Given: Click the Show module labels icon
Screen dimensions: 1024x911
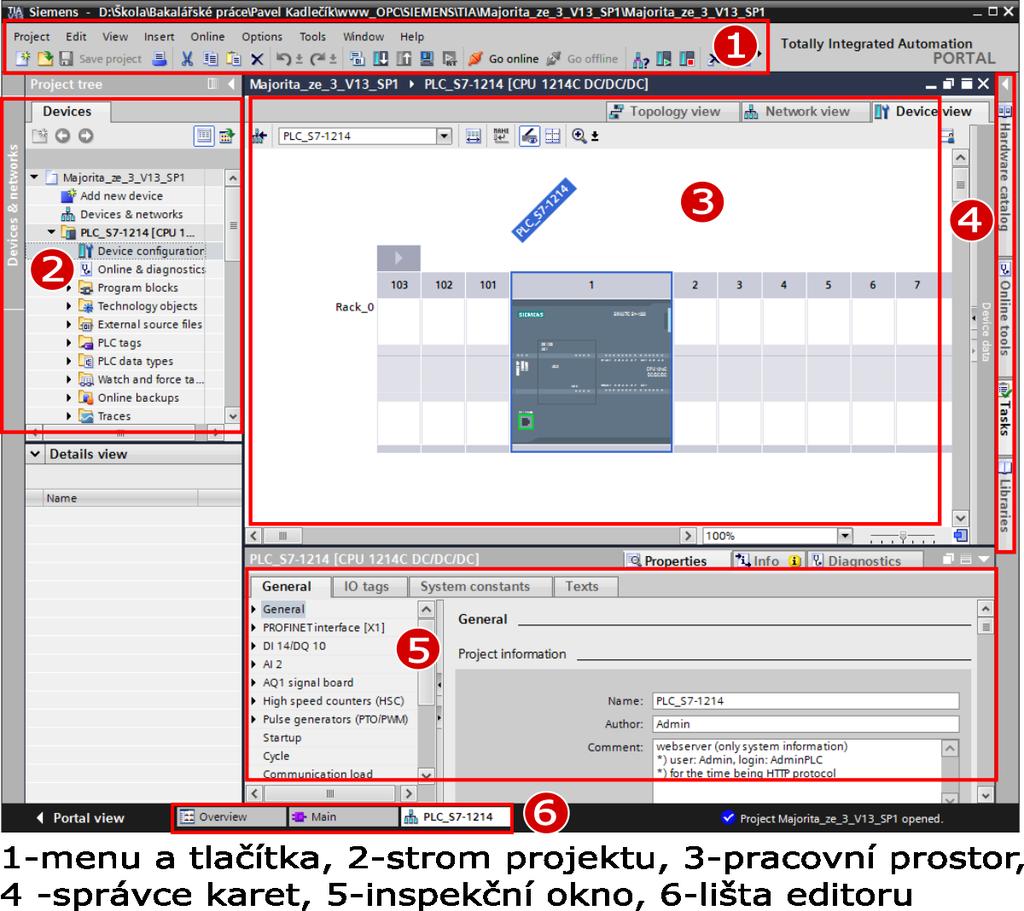Looking at the screenshot, I should point(501,135).
